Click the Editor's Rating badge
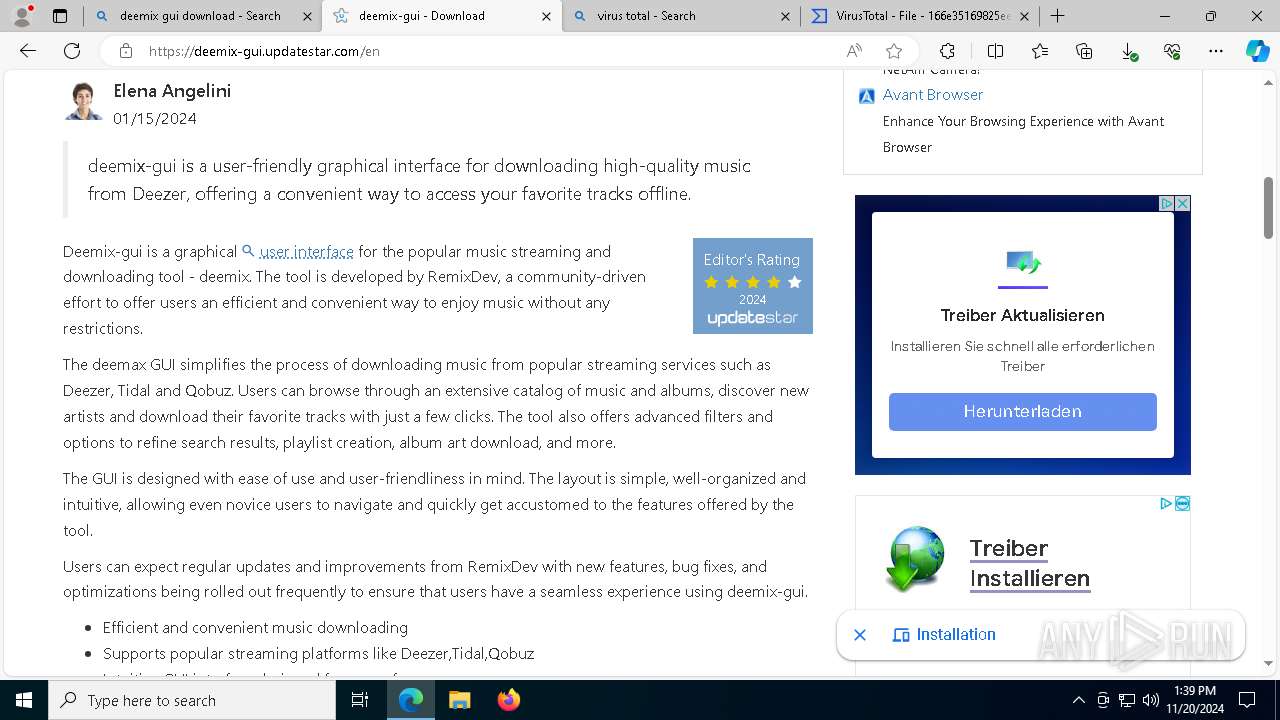Viewport: 1280px width, 720px height. 753,286
